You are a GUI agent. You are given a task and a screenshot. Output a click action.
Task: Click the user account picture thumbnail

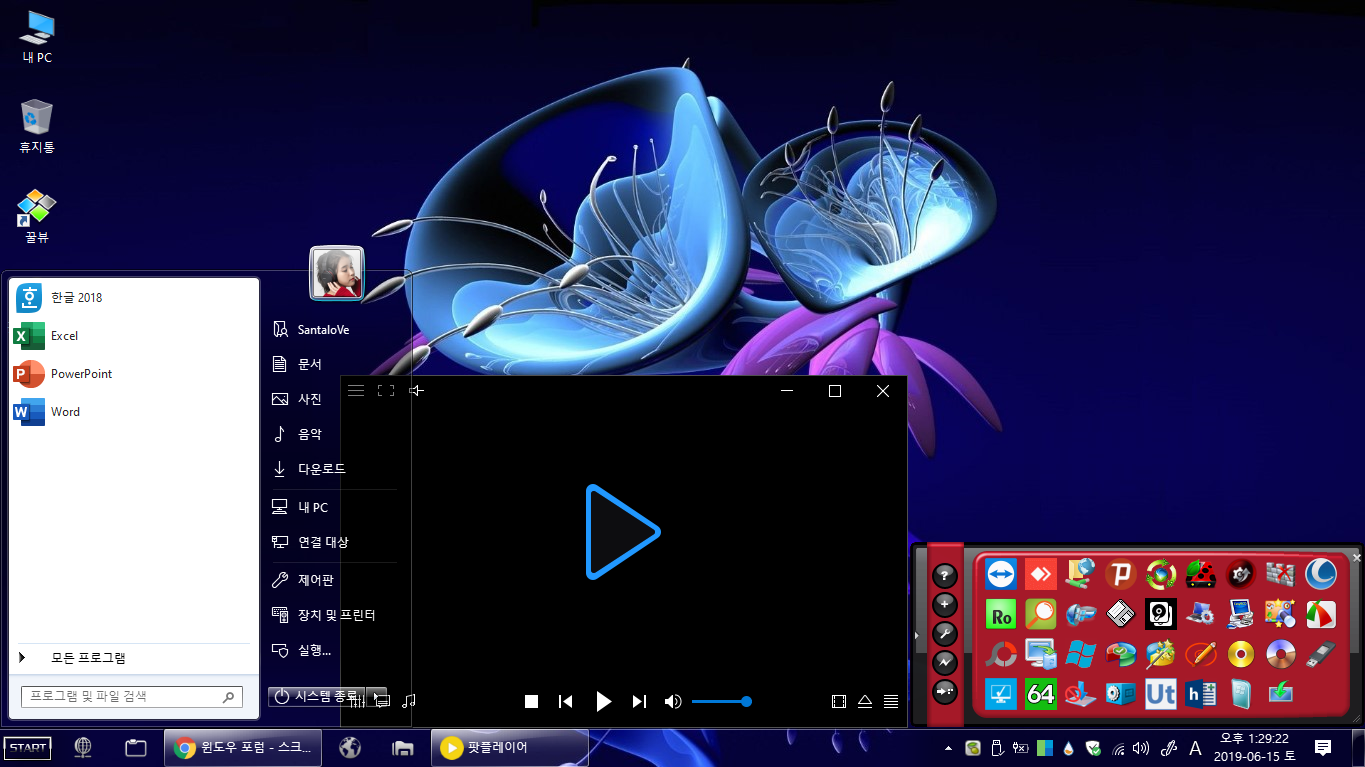click(x=337, y=273)
